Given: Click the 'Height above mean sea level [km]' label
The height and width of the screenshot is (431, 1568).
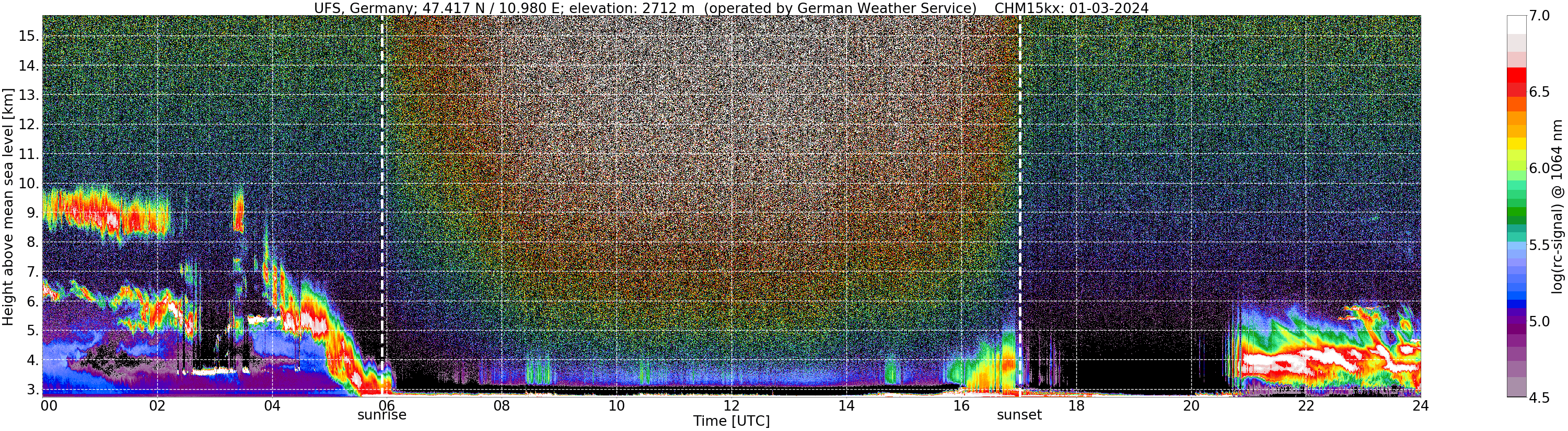Looking at the screenshot, I should (8, 207).
